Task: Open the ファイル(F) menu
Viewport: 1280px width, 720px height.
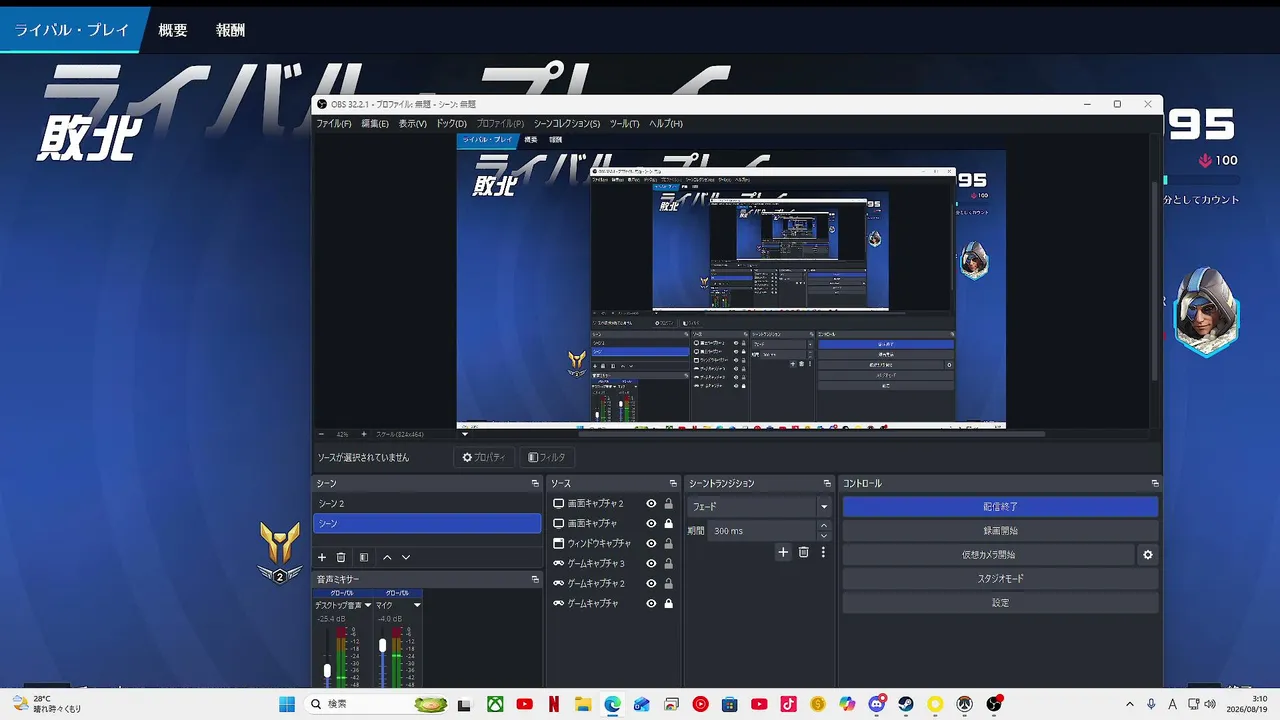Action: tap(334, 124)
